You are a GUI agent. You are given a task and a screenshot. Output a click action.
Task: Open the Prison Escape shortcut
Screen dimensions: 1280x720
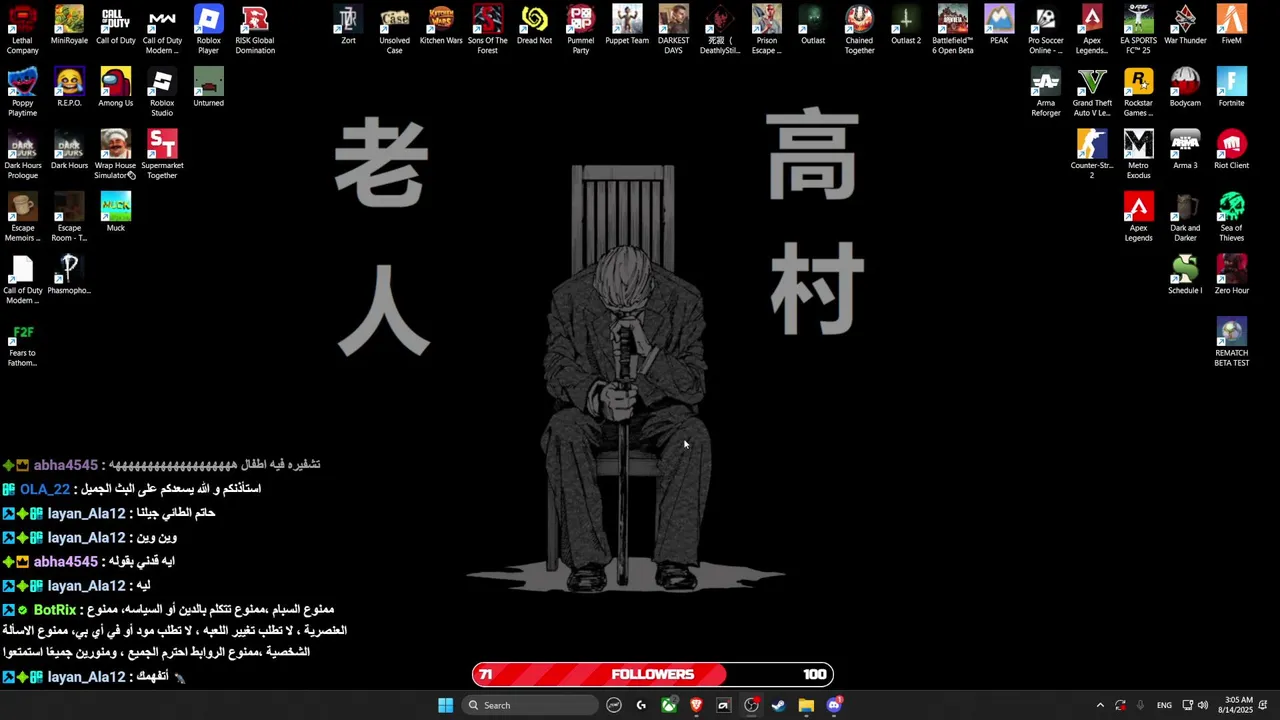766,30
